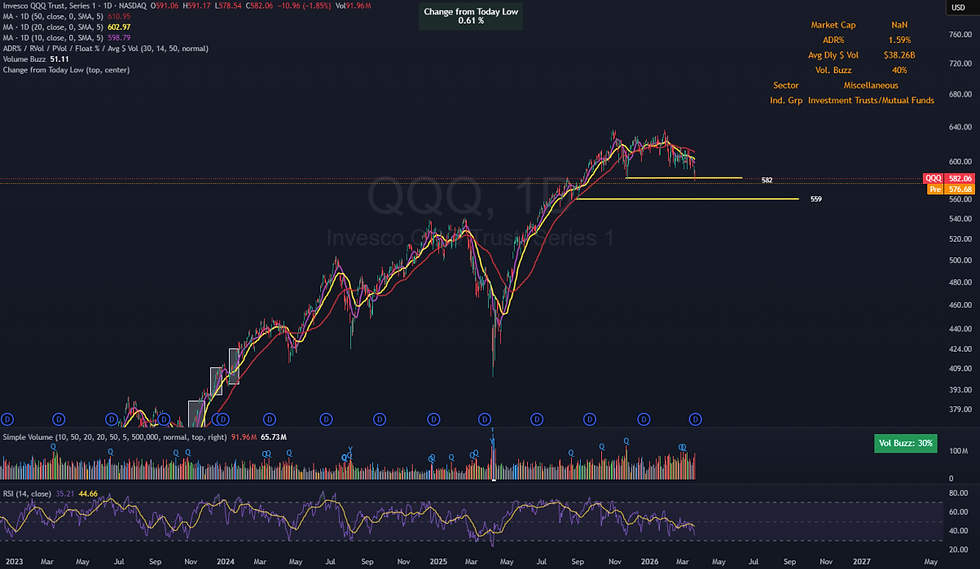Click the orange Pre 576.68 price label
Viewport: 980px width, 569px height.
click(951, 189)
